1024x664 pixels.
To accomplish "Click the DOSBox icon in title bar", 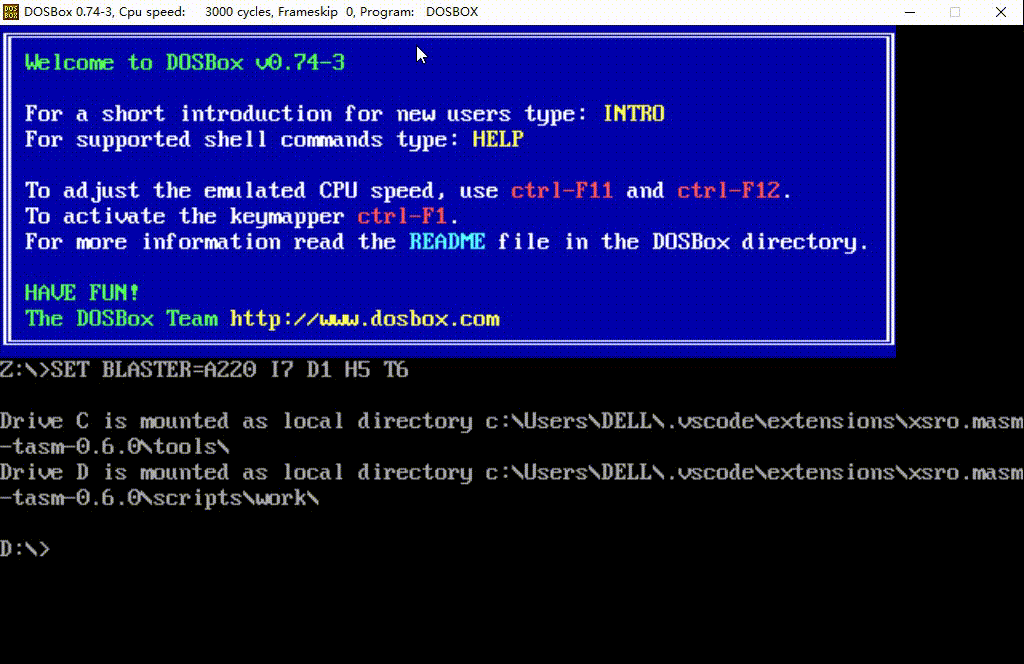I will (x=11, y=12).
